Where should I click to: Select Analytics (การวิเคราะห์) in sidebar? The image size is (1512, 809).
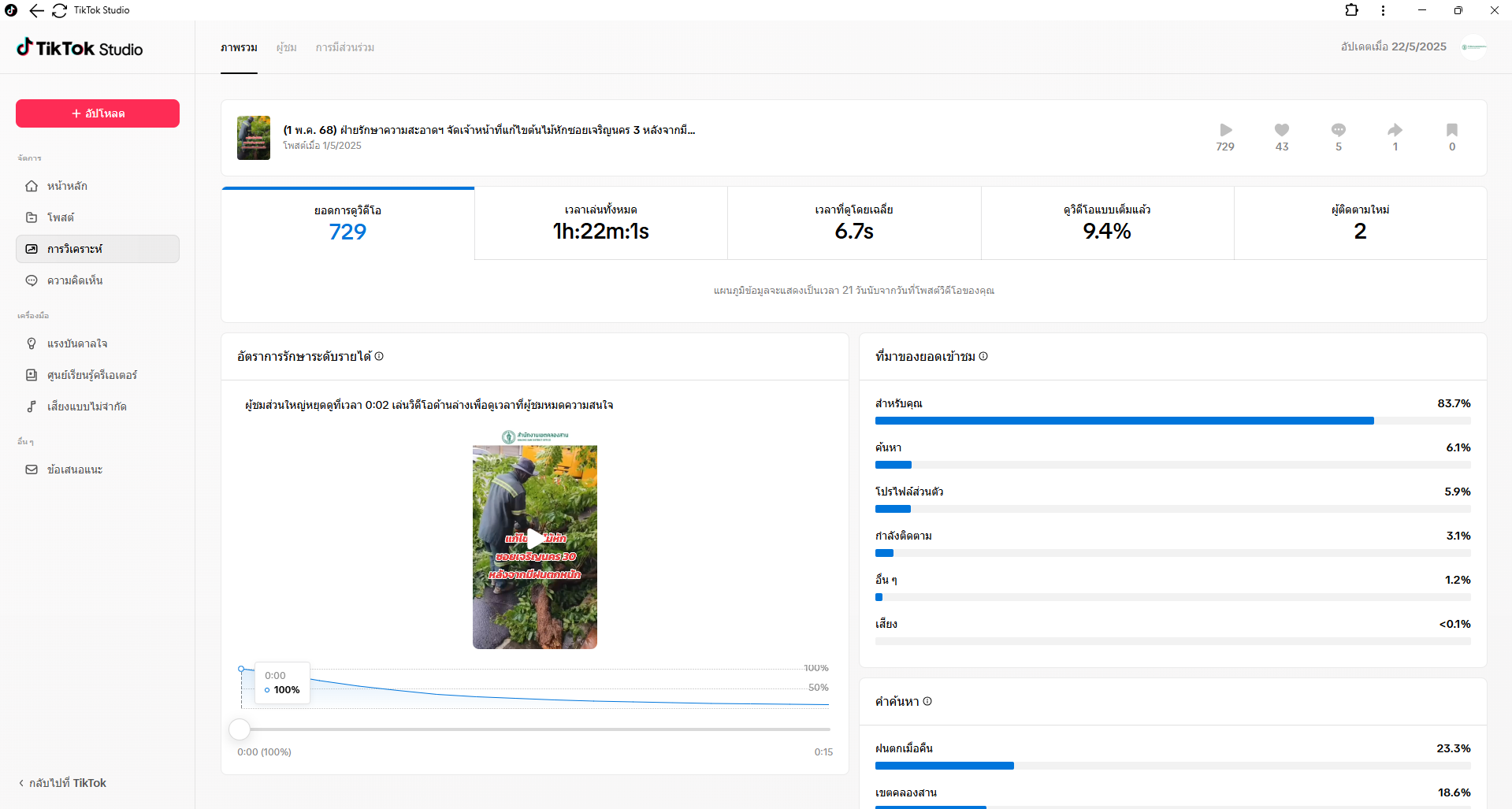point(98,249)
